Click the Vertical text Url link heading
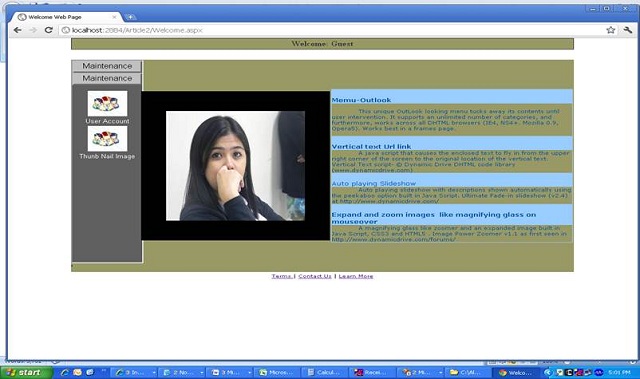This screenshot has height=379, width=640. pos(371,146)
